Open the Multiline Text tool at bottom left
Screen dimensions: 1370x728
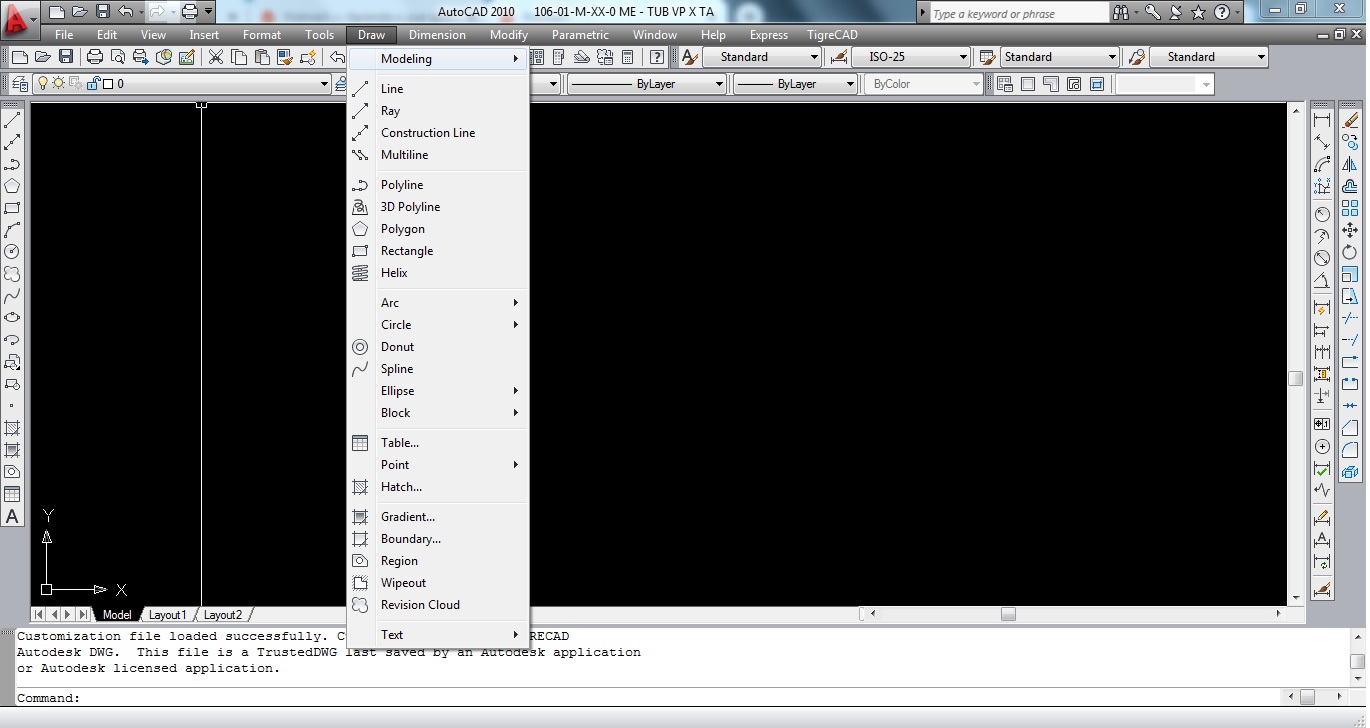11,516
